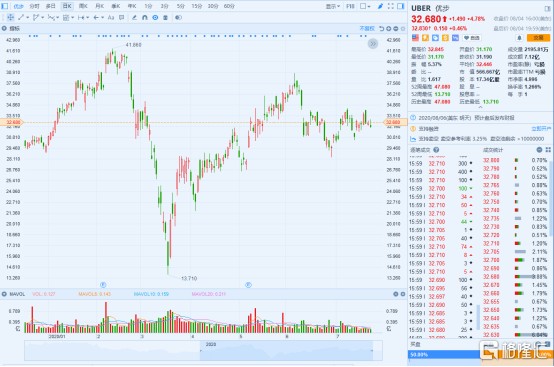Enter fullscreen chart mode
The height and width of the screenshot is (367, 554).
click(x=390, y=6)
